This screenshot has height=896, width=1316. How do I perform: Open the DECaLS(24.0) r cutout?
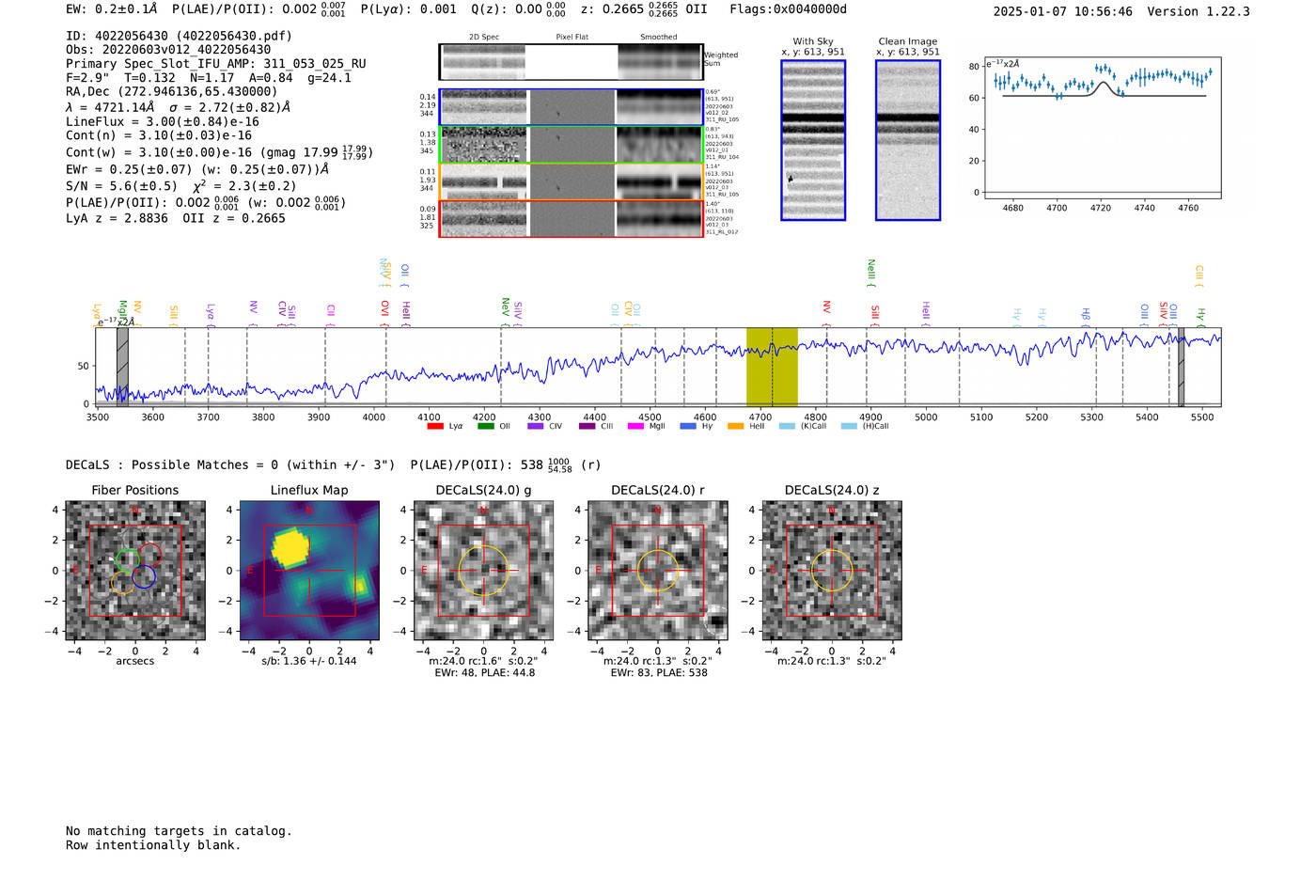pos(658,571)
